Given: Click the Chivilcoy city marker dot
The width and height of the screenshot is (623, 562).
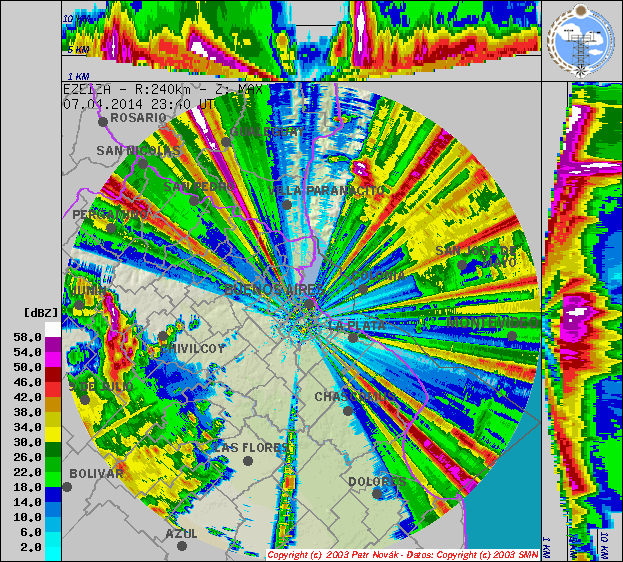Looking at the screenshot, I should tap(163, 336).
